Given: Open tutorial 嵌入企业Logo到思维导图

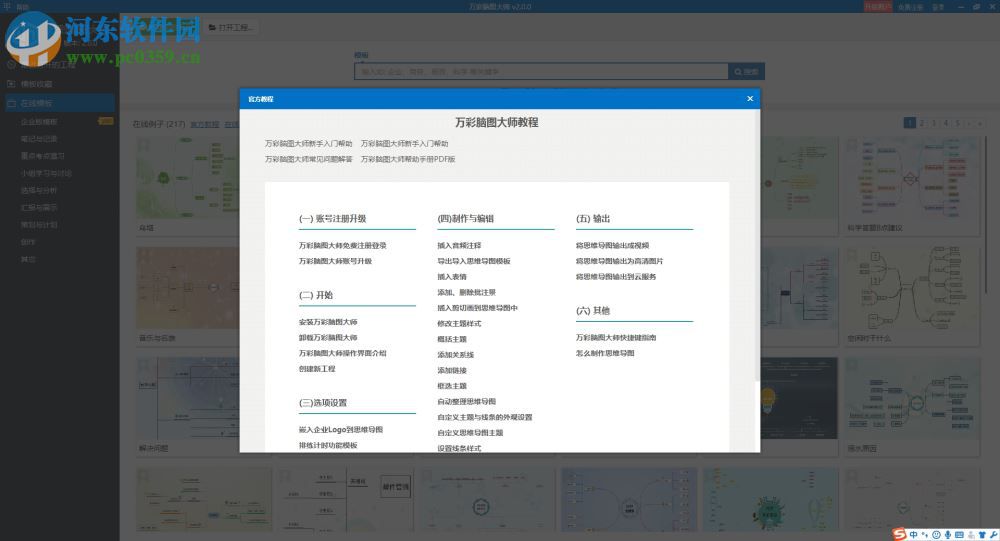Looking at the screenshot, I should (x=341, y=430).
